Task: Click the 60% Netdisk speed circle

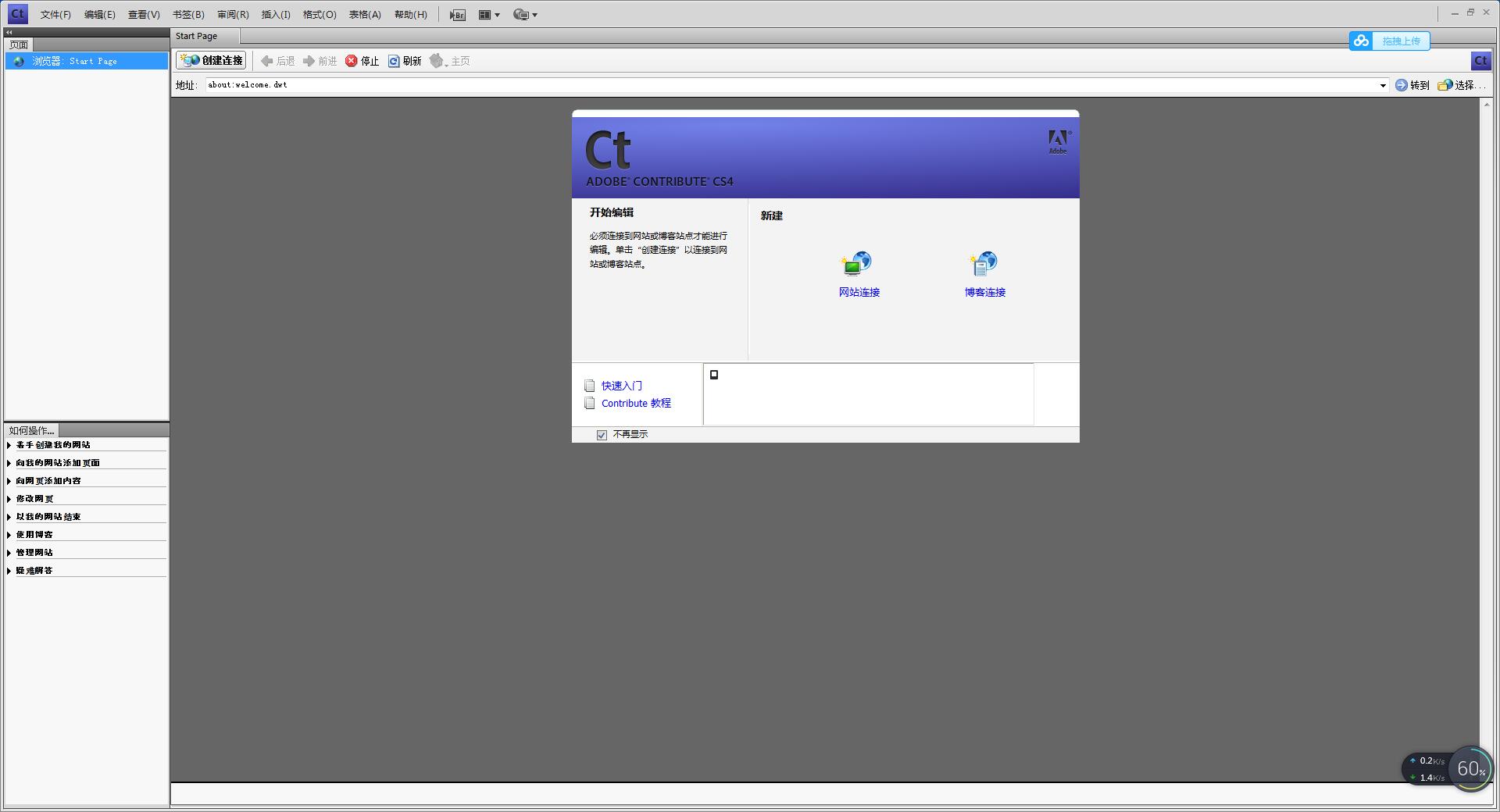Action: tap(1471, 769)
